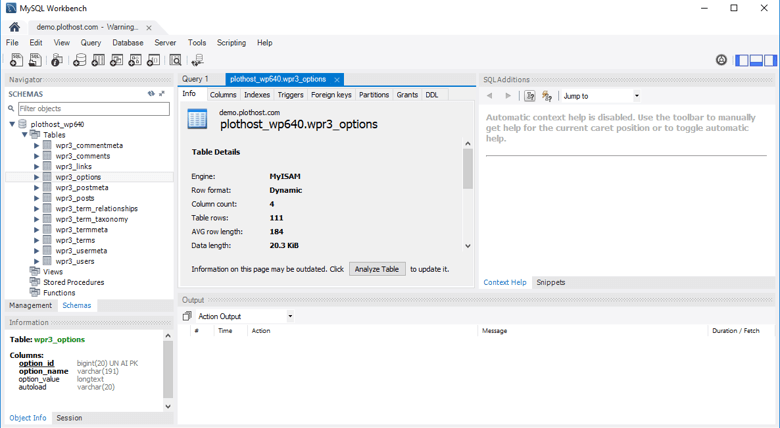
Task: Create a new view toolbar icon
Action: tap(116, 60)
